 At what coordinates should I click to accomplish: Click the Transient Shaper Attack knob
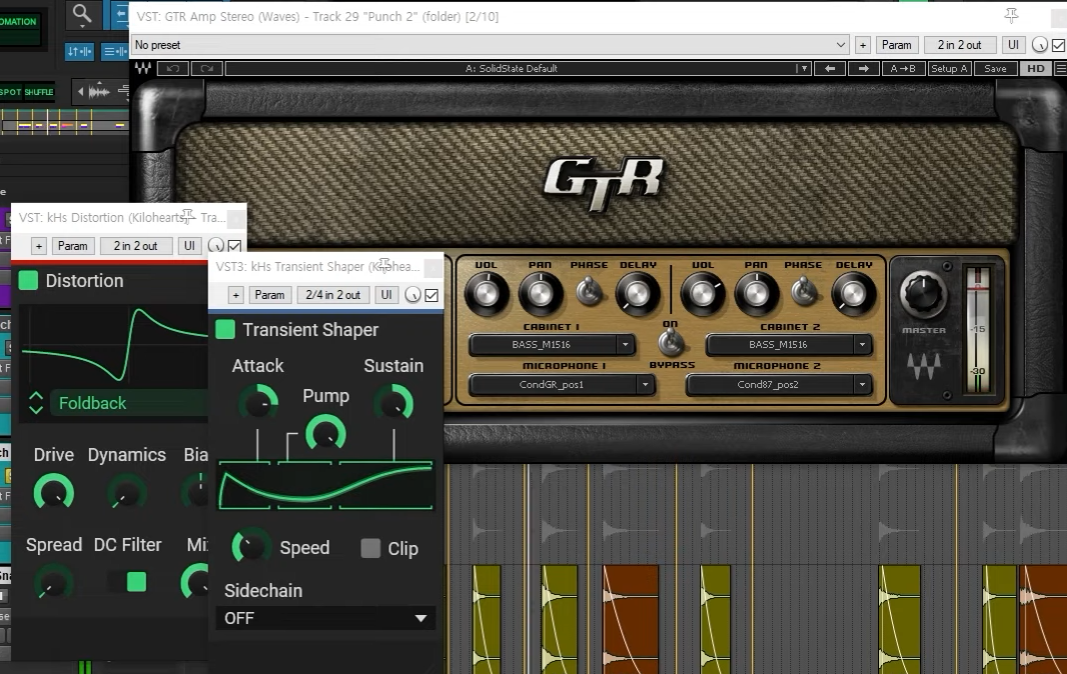(258, 402)
